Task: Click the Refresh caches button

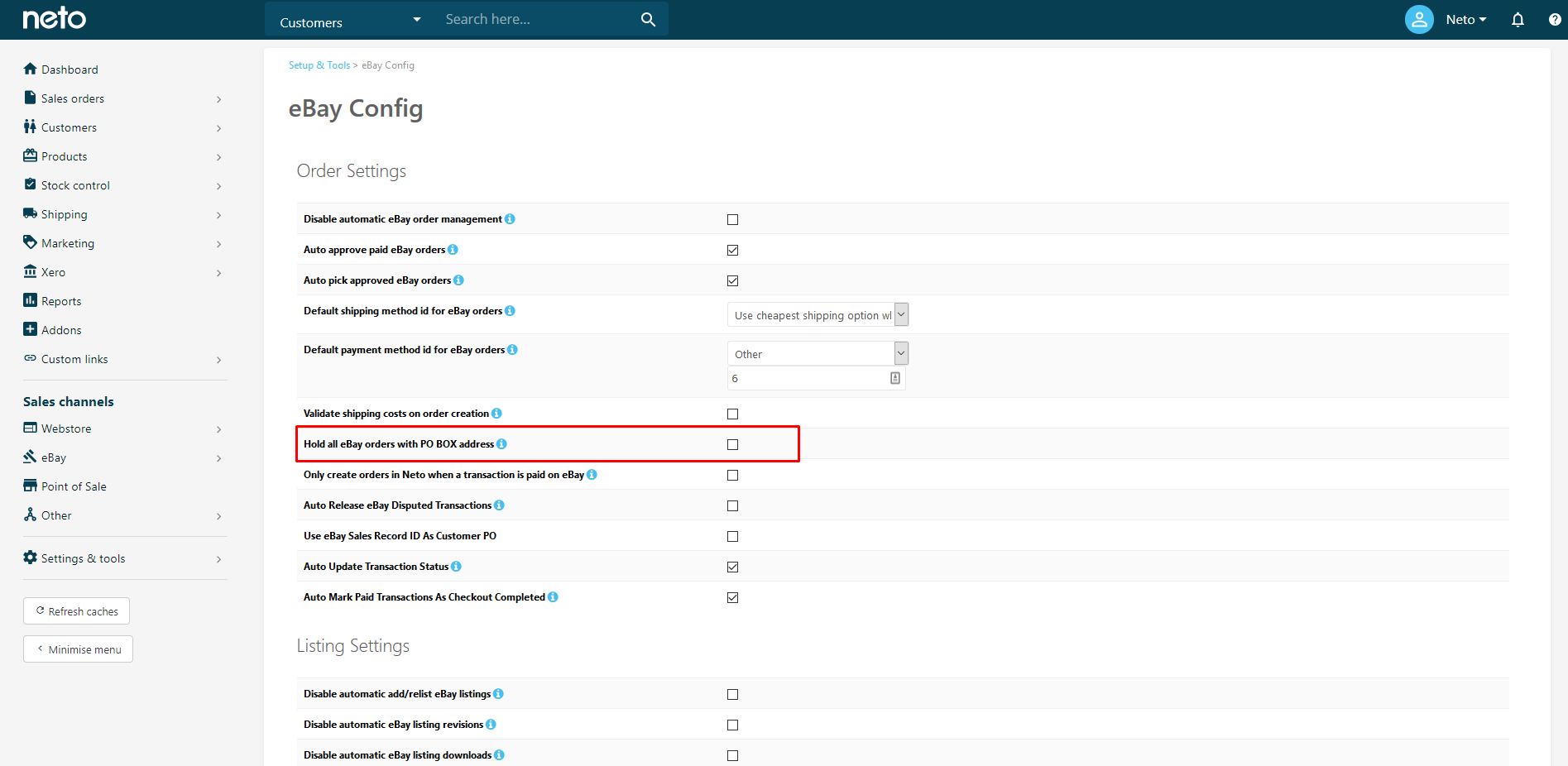Action: coord(76,611)
